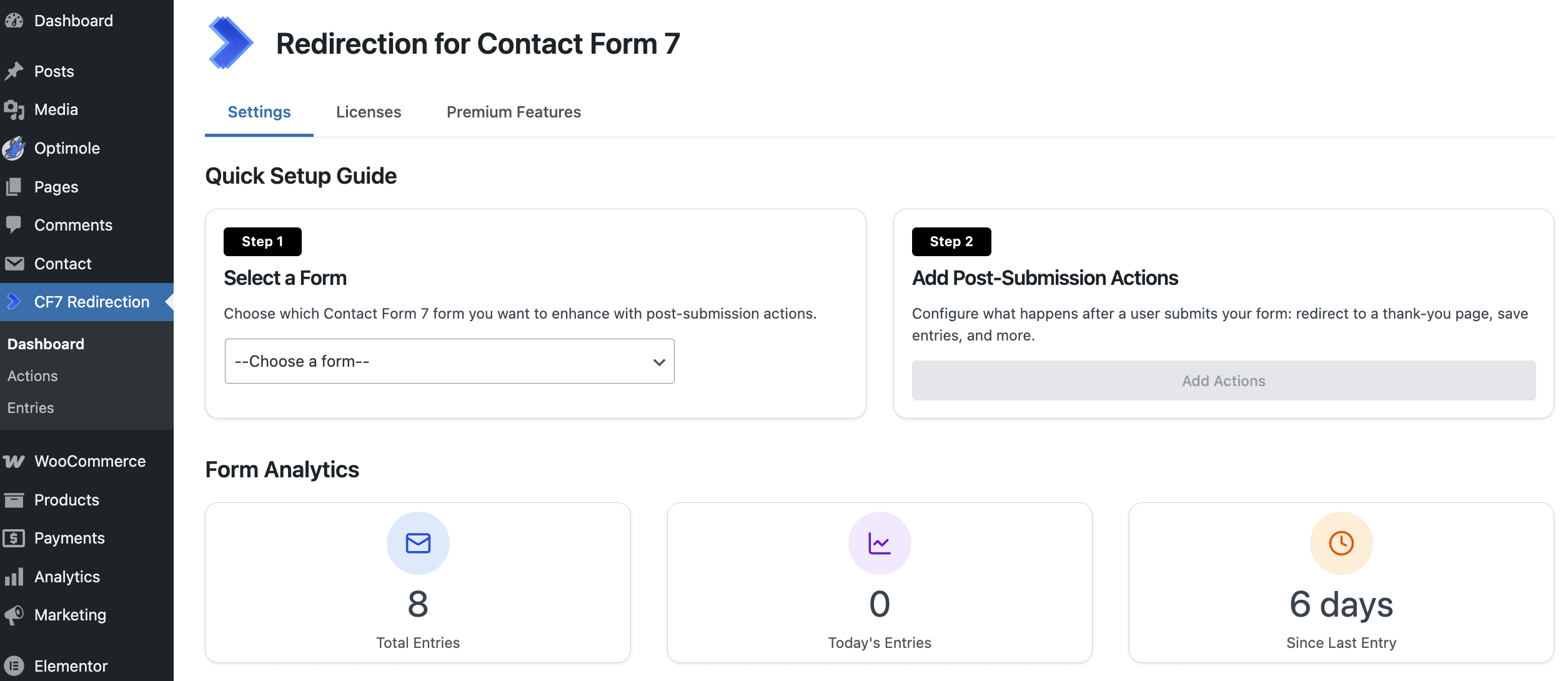Click the Add Actions button
This screenshot has width=1568, height=681.
point(1223,380)
